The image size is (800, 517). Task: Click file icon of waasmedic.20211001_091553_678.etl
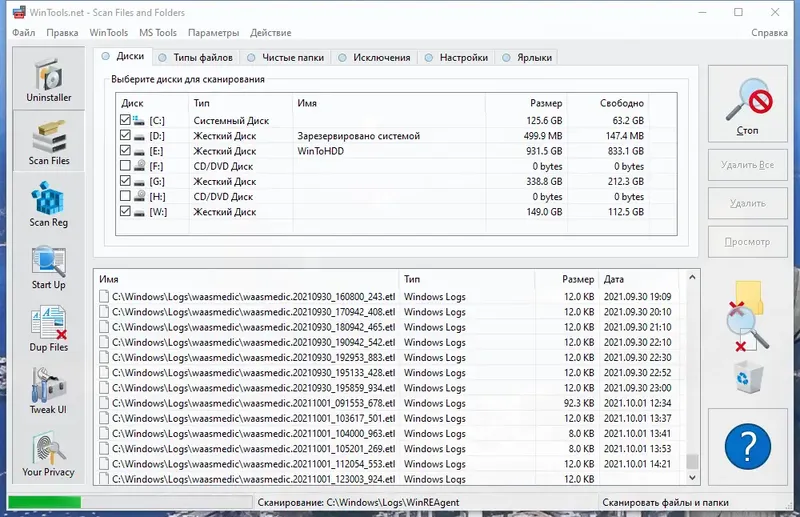(104, 403)
